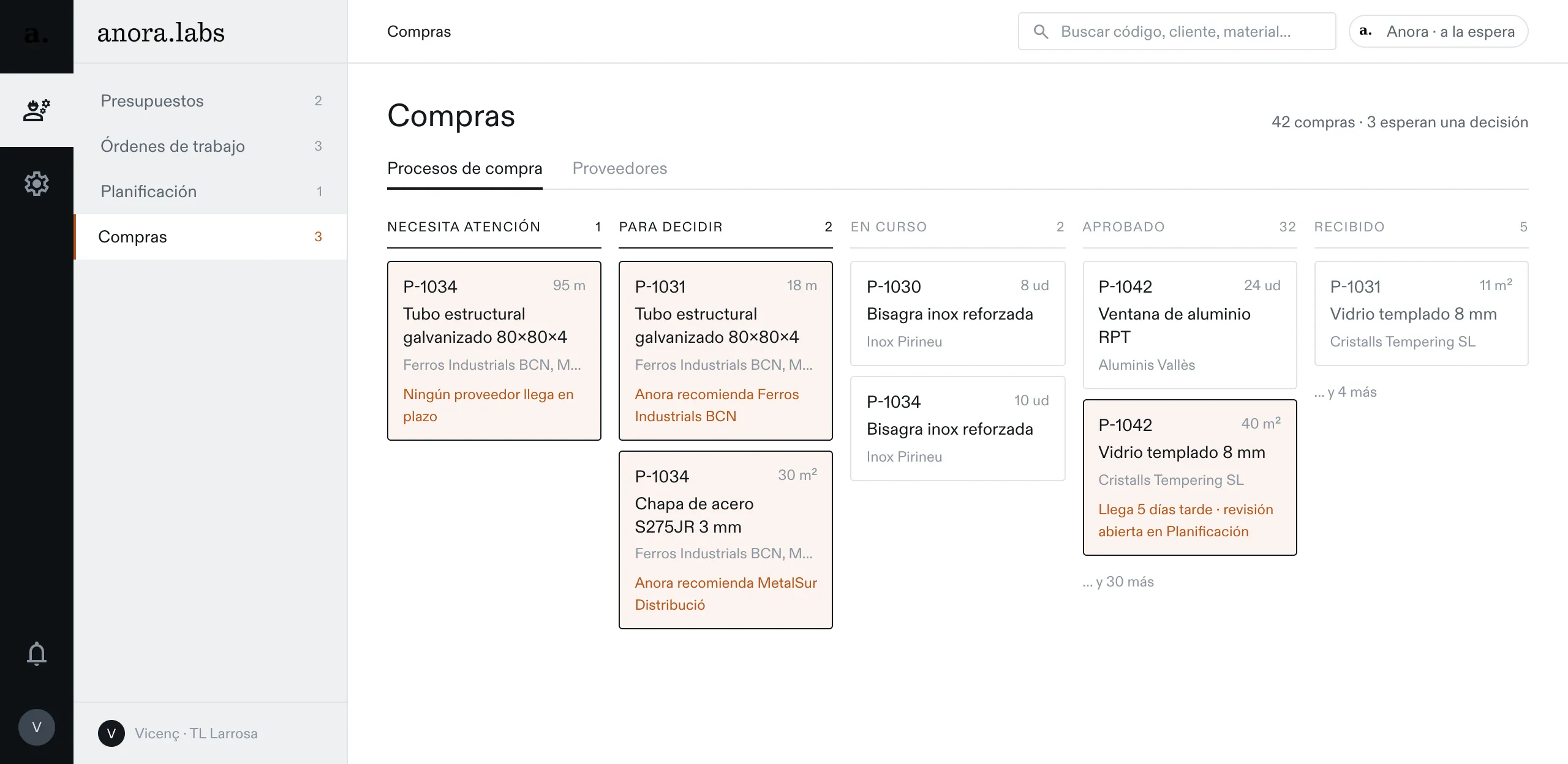Open P-1030 Bisagra inox reforzada card
Image resolution: width=1568 pixels, height=764 pixels.
coord(957,313)
